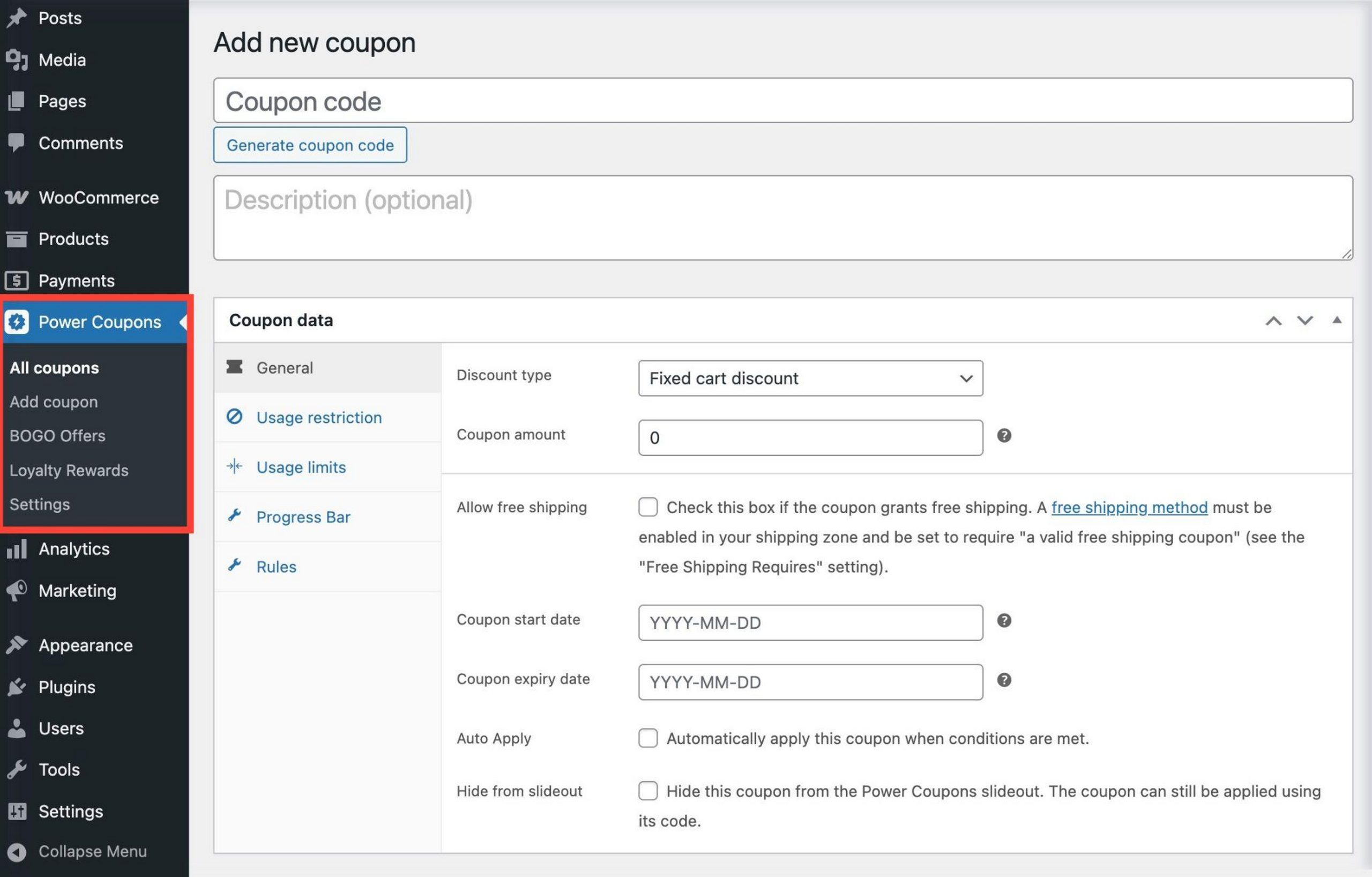
Task: Click Generate coupon code button
Action: tap(310, 145)
